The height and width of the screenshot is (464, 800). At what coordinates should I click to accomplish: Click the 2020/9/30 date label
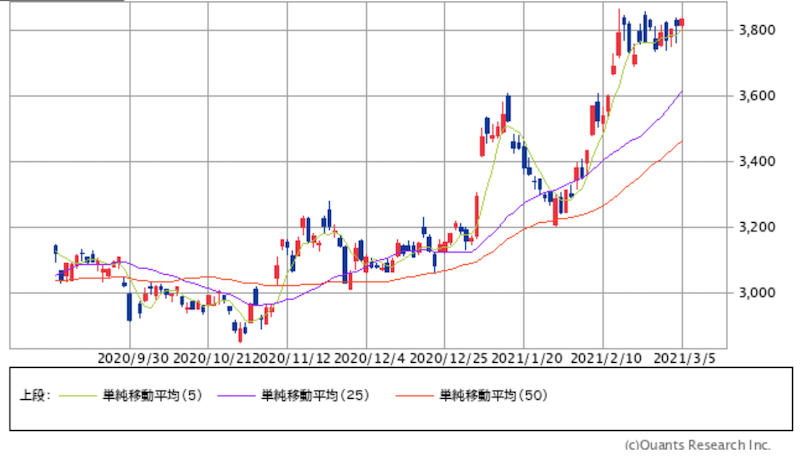(133, 358)
